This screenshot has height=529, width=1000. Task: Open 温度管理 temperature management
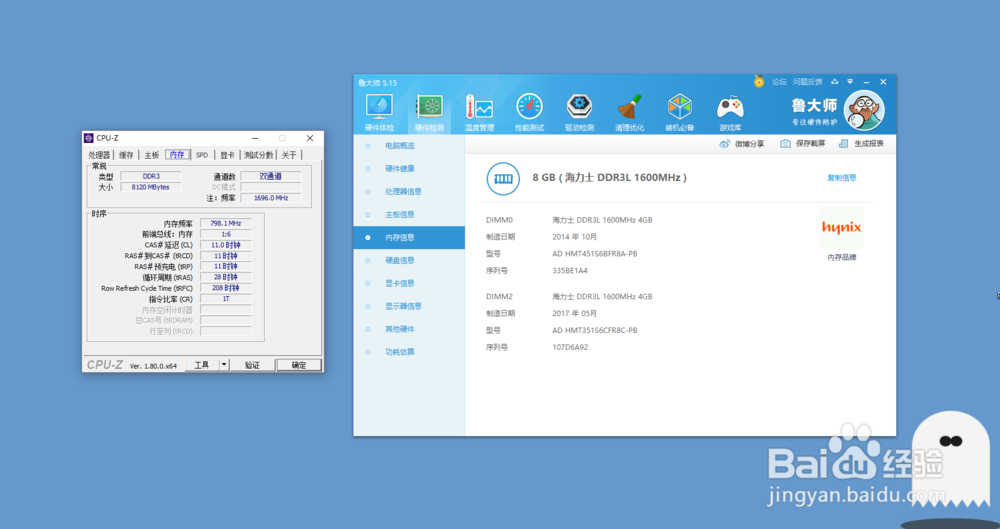pos(479,112)
